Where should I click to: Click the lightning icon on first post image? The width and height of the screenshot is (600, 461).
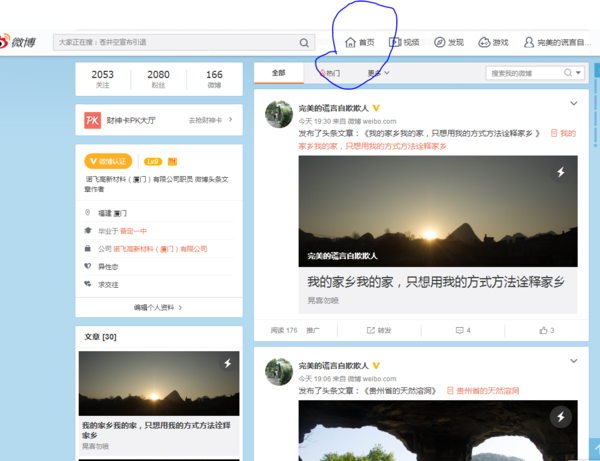(561, 172)
